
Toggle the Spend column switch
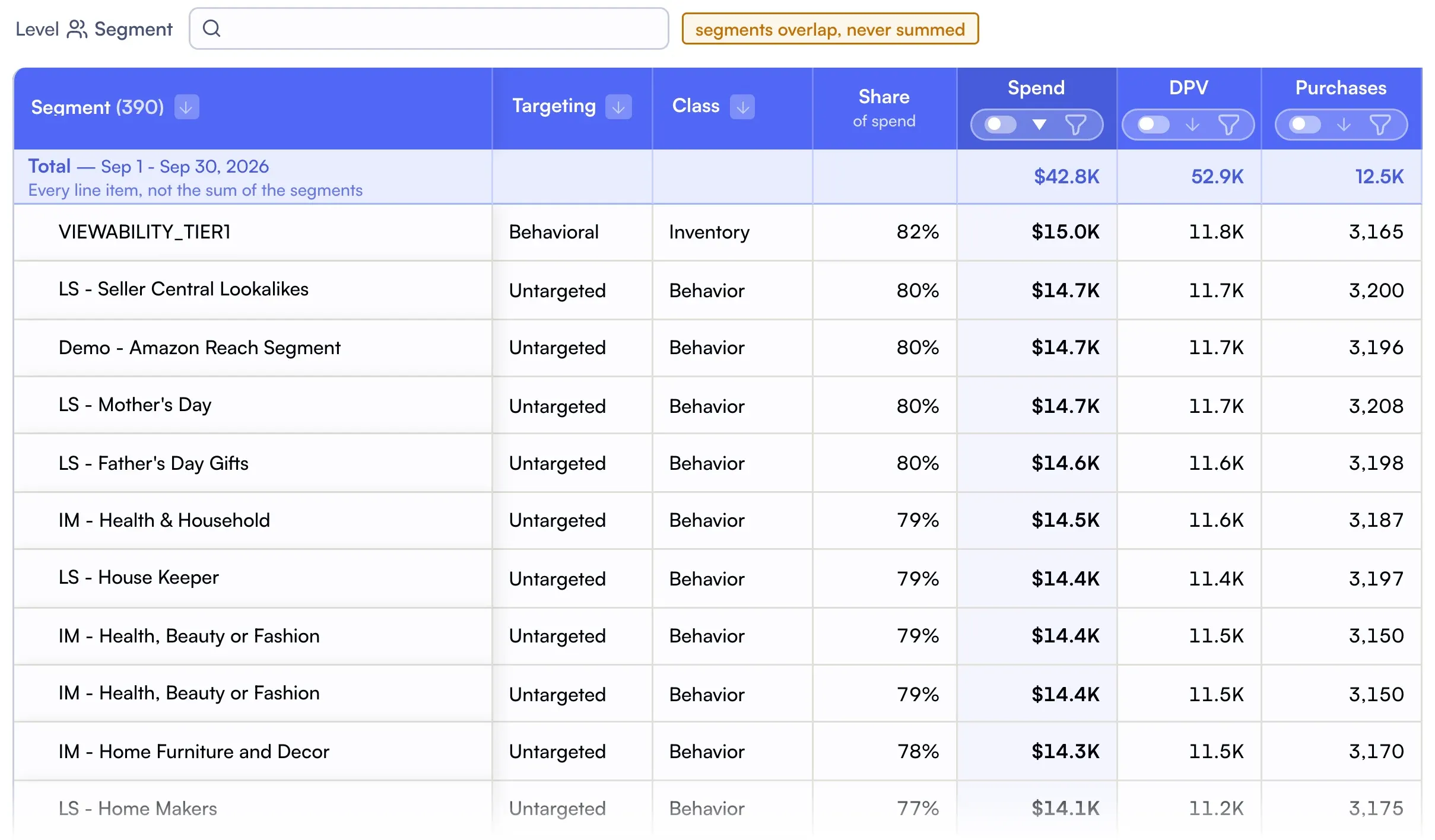pyautogui.click(x=1000, y=125)
